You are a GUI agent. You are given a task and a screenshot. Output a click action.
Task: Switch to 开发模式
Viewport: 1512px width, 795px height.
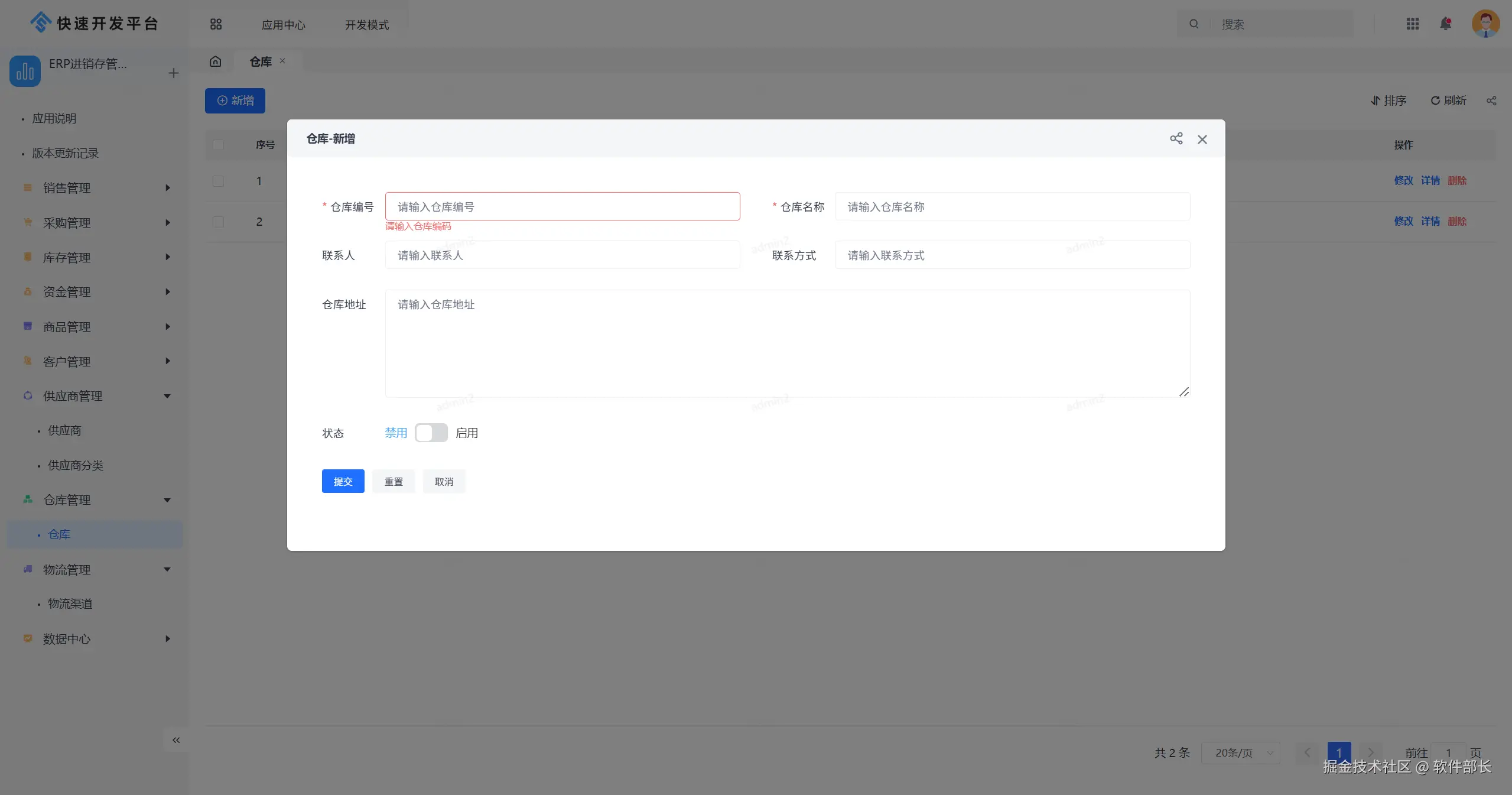tap(366, 25)
